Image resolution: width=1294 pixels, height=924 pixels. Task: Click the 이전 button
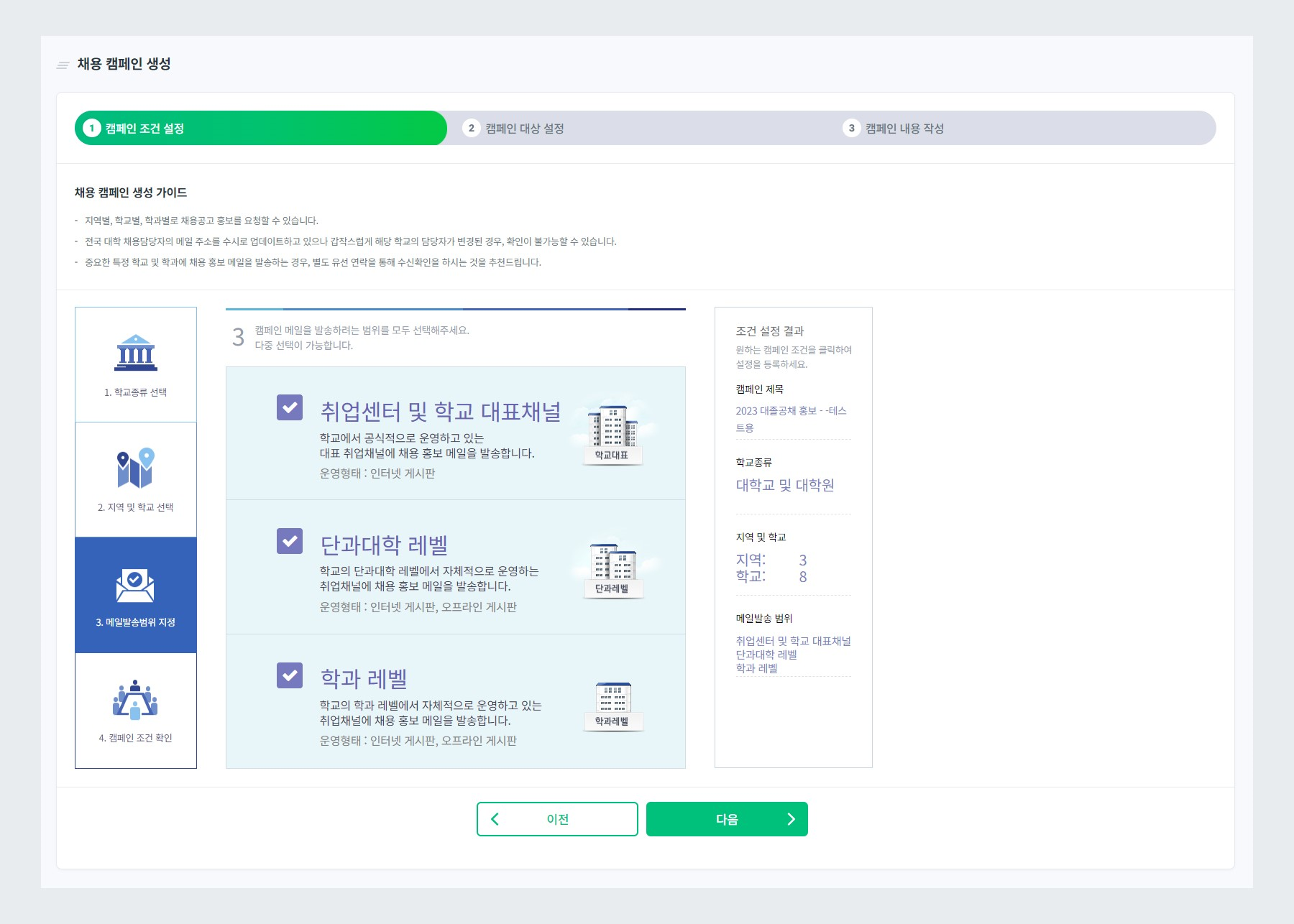[x=556, y=818]
